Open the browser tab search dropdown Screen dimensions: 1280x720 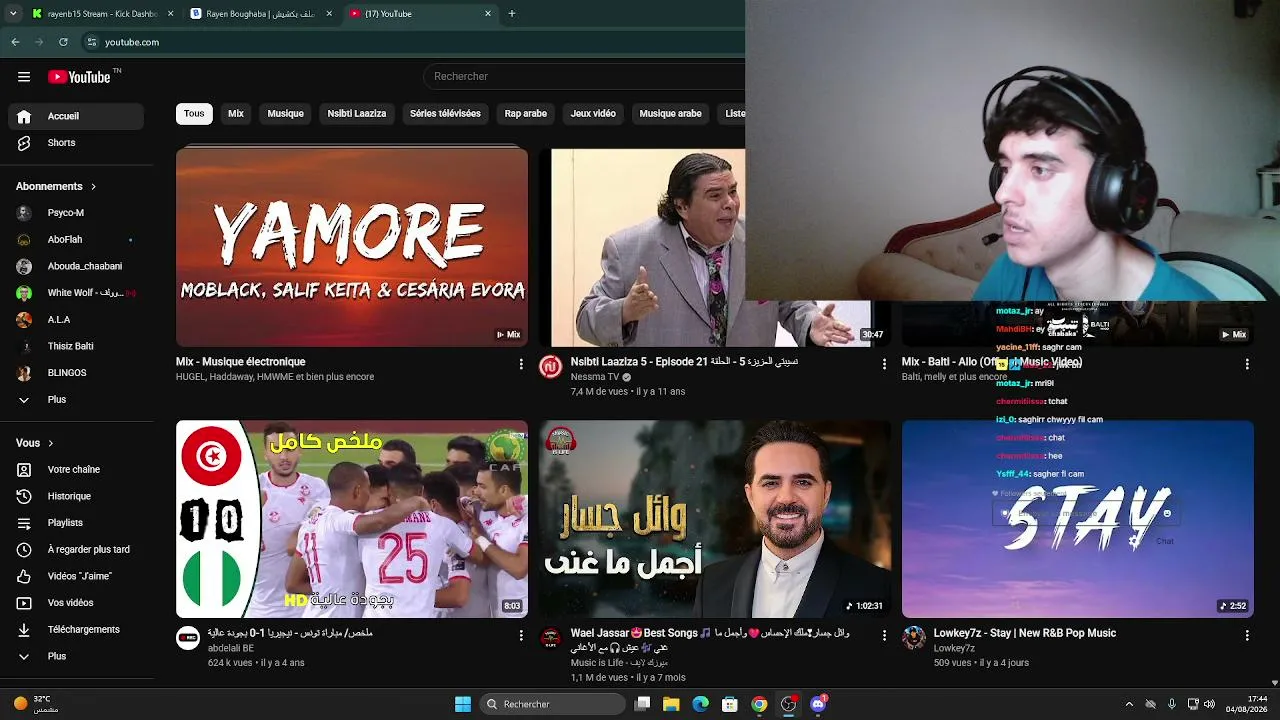coord(13,14)
